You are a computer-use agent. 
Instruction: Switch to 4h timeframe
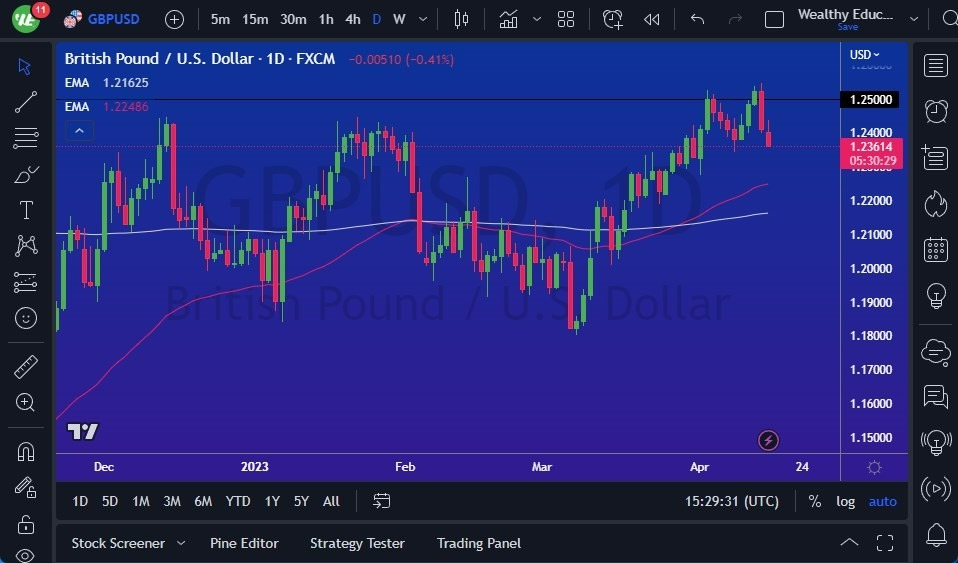(353, 20)
